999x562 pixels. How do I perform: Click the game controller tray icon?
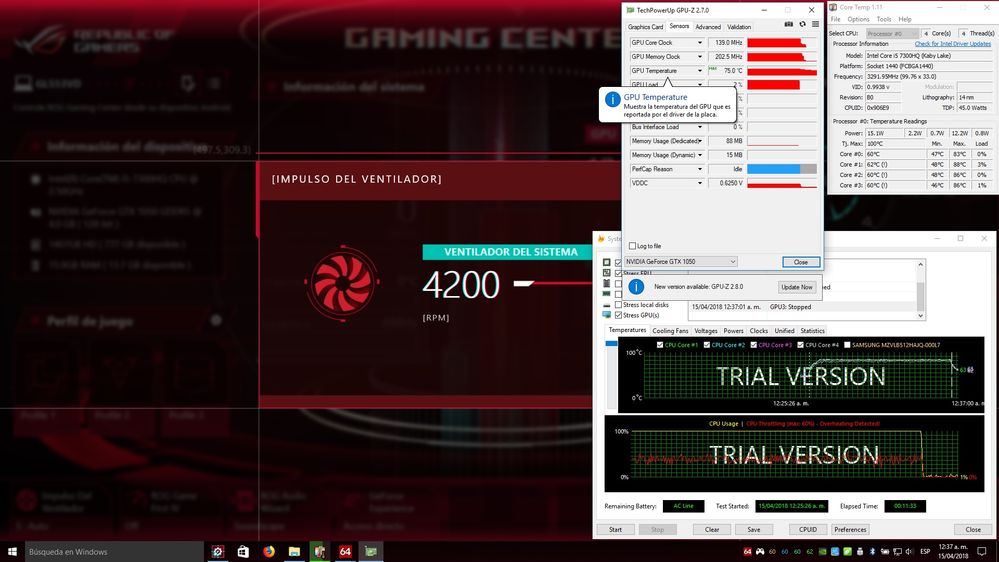760,551
